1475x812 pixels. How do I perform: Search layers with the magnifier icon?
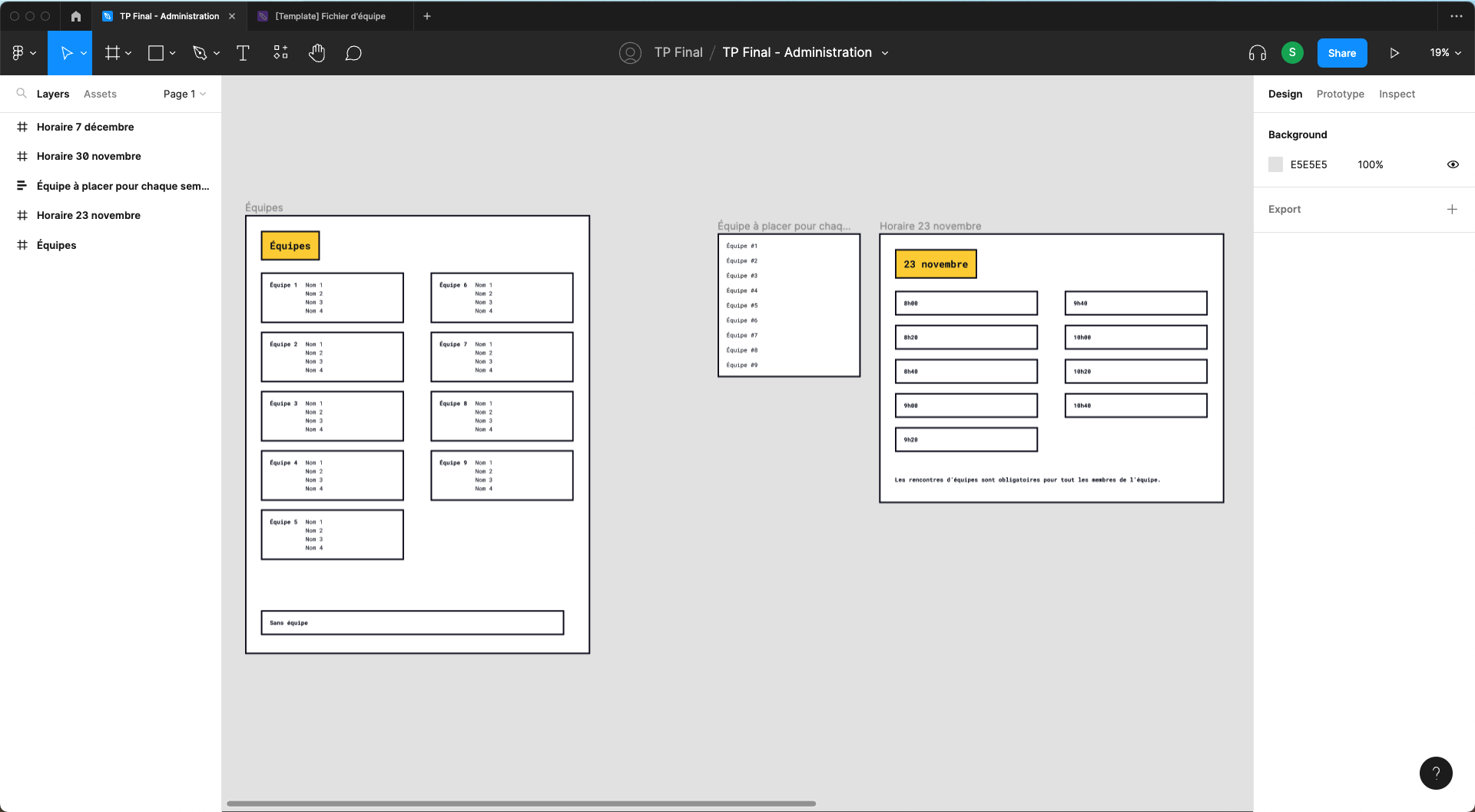pos(22,94)
